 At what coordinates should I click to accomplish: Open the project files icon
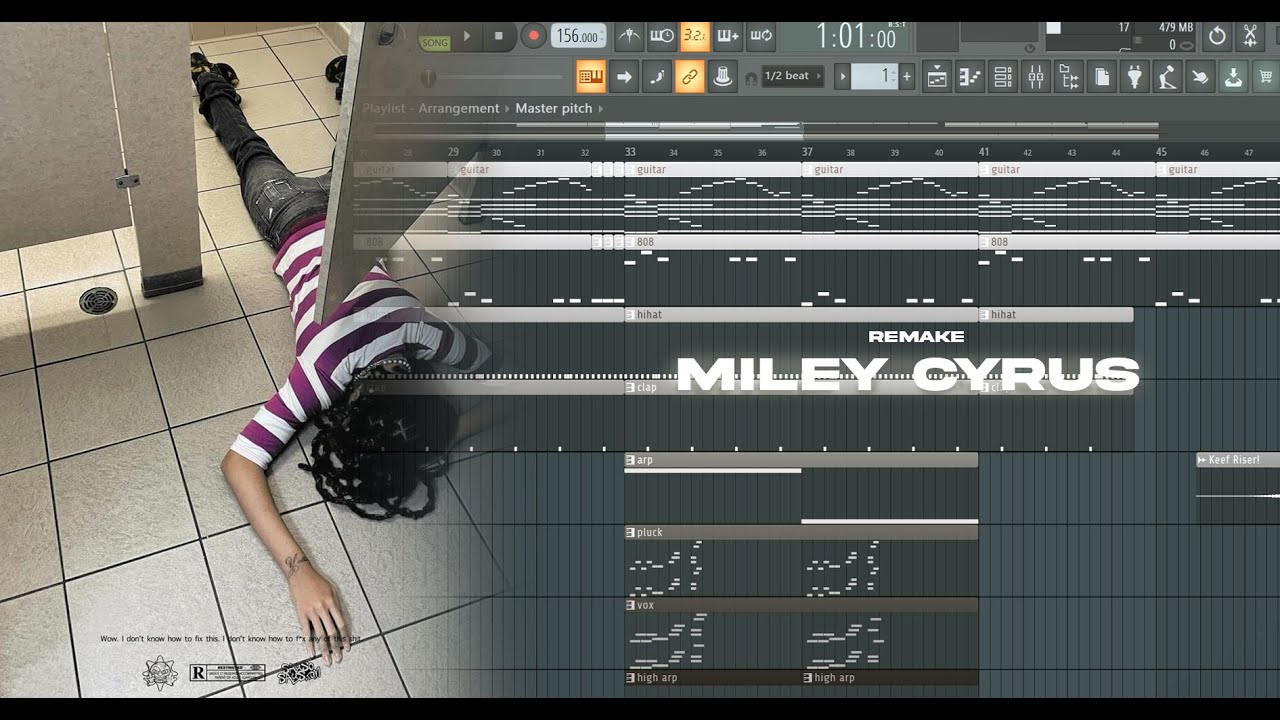tap(1102, 77)
